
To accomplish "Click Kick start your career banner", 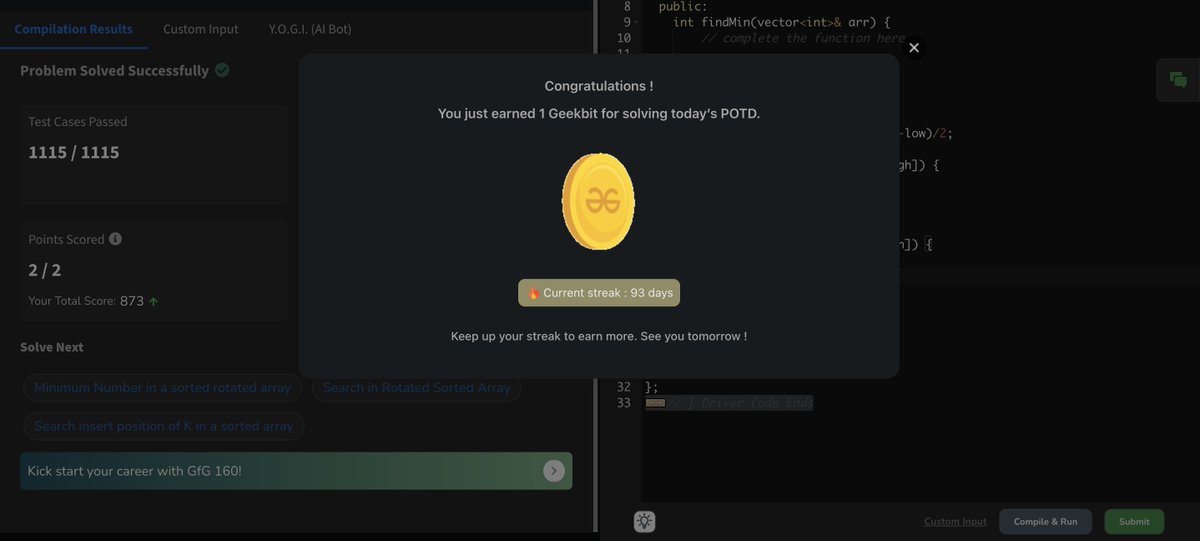I will (296, 471).
